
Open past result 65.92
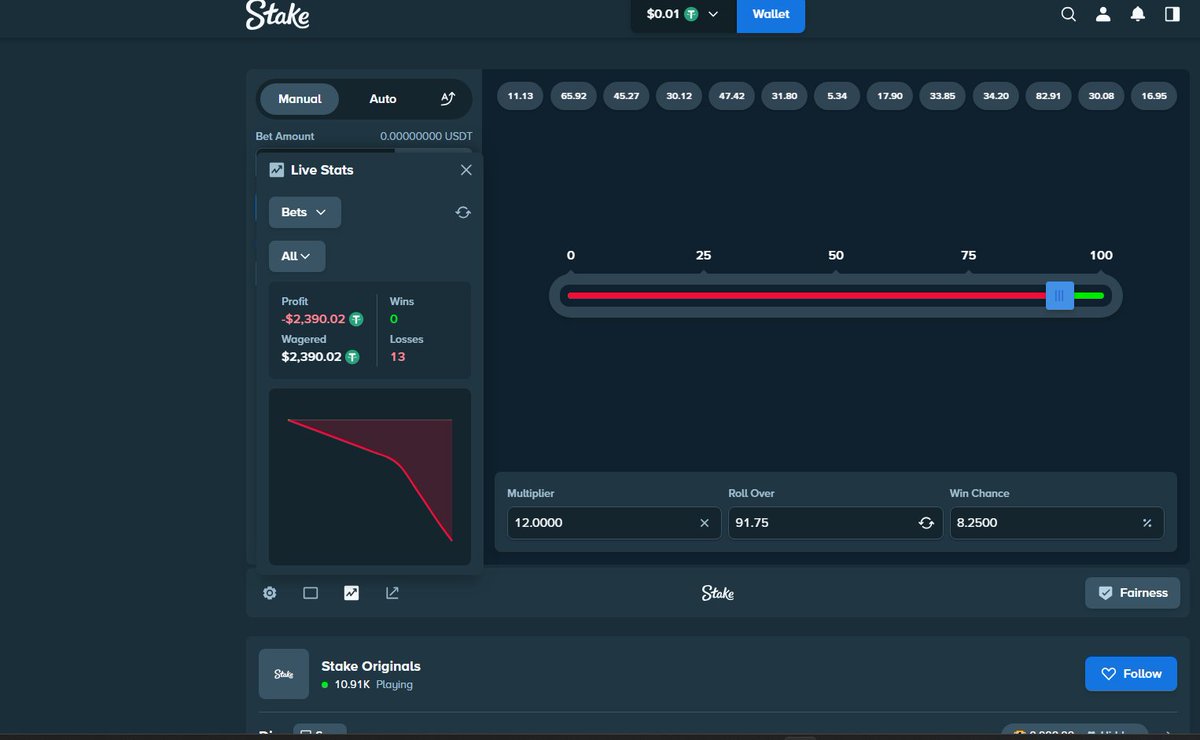click(573, 96)
